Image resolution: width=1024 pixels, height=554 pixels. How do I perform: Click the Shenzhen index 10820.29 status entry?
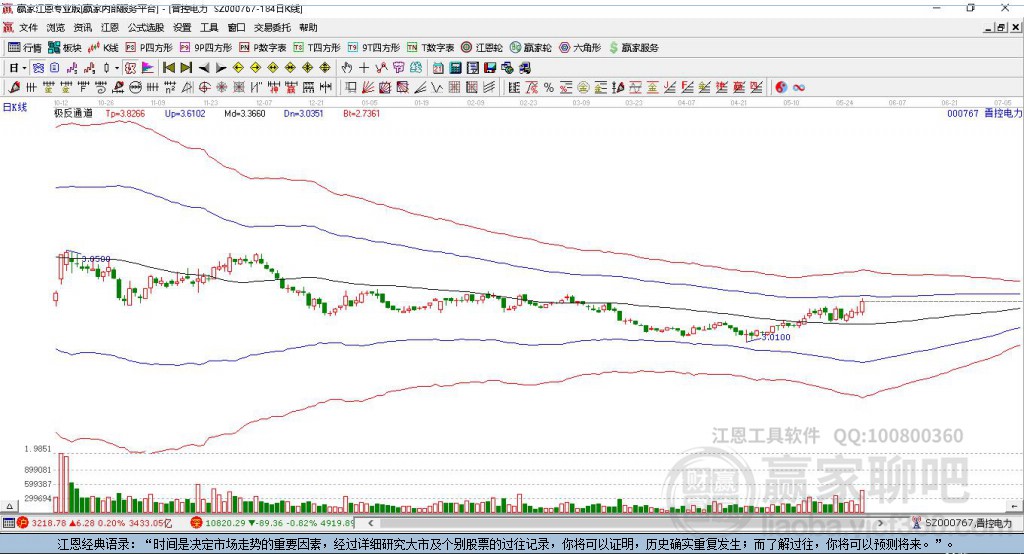coord(273,523)
